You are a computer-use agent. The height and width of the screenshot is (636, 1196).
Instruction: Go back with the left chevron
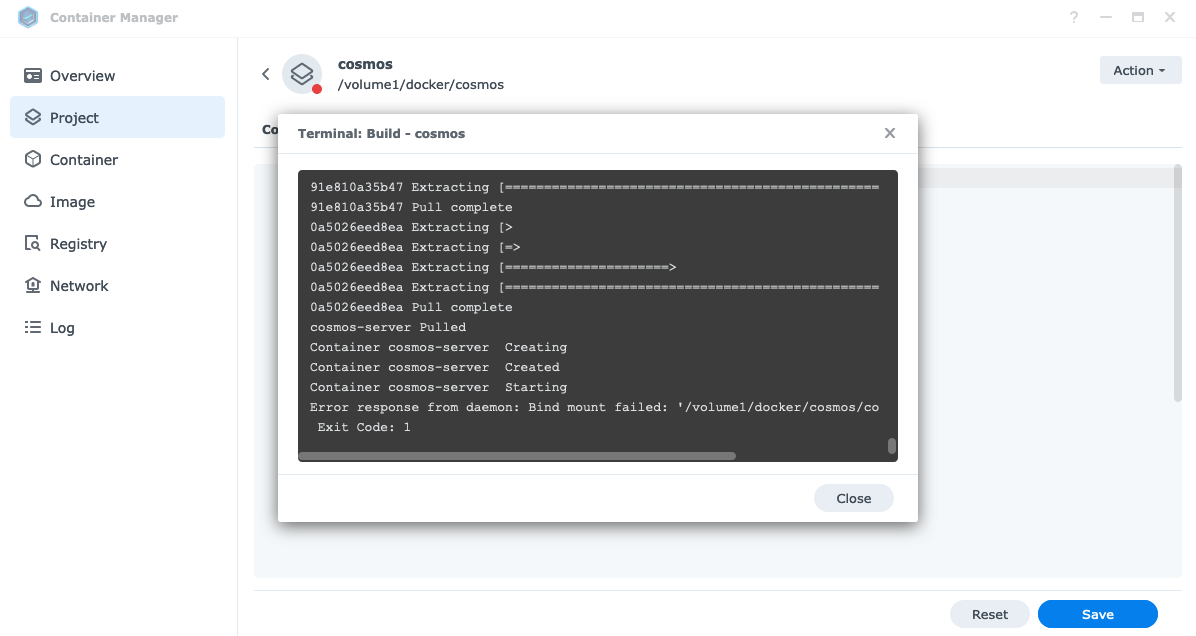click(266, 74)
